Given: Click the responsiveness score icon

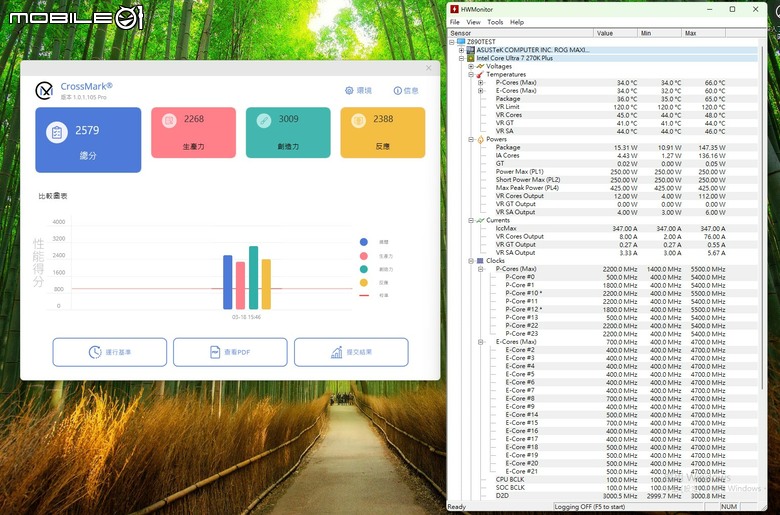Looking at the screenshot, I should [358, 120].
